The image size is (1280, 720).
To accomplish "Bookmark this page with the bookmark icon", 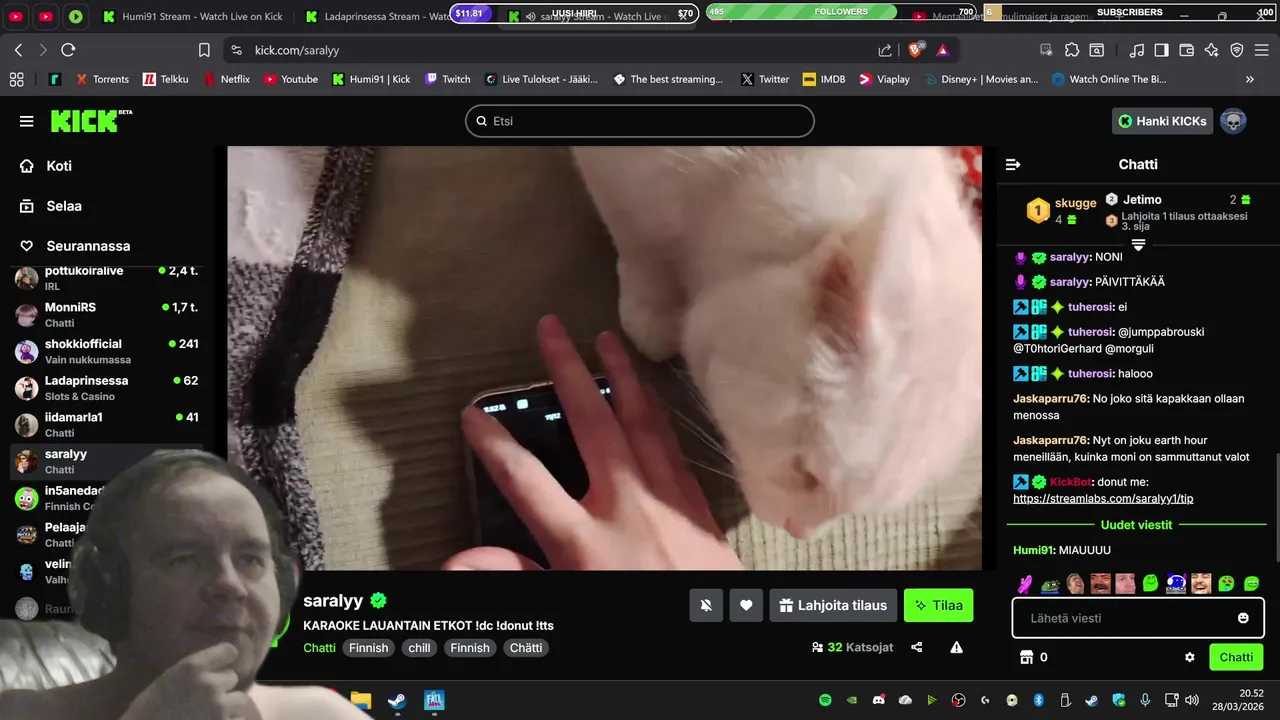I will [204, 50].
